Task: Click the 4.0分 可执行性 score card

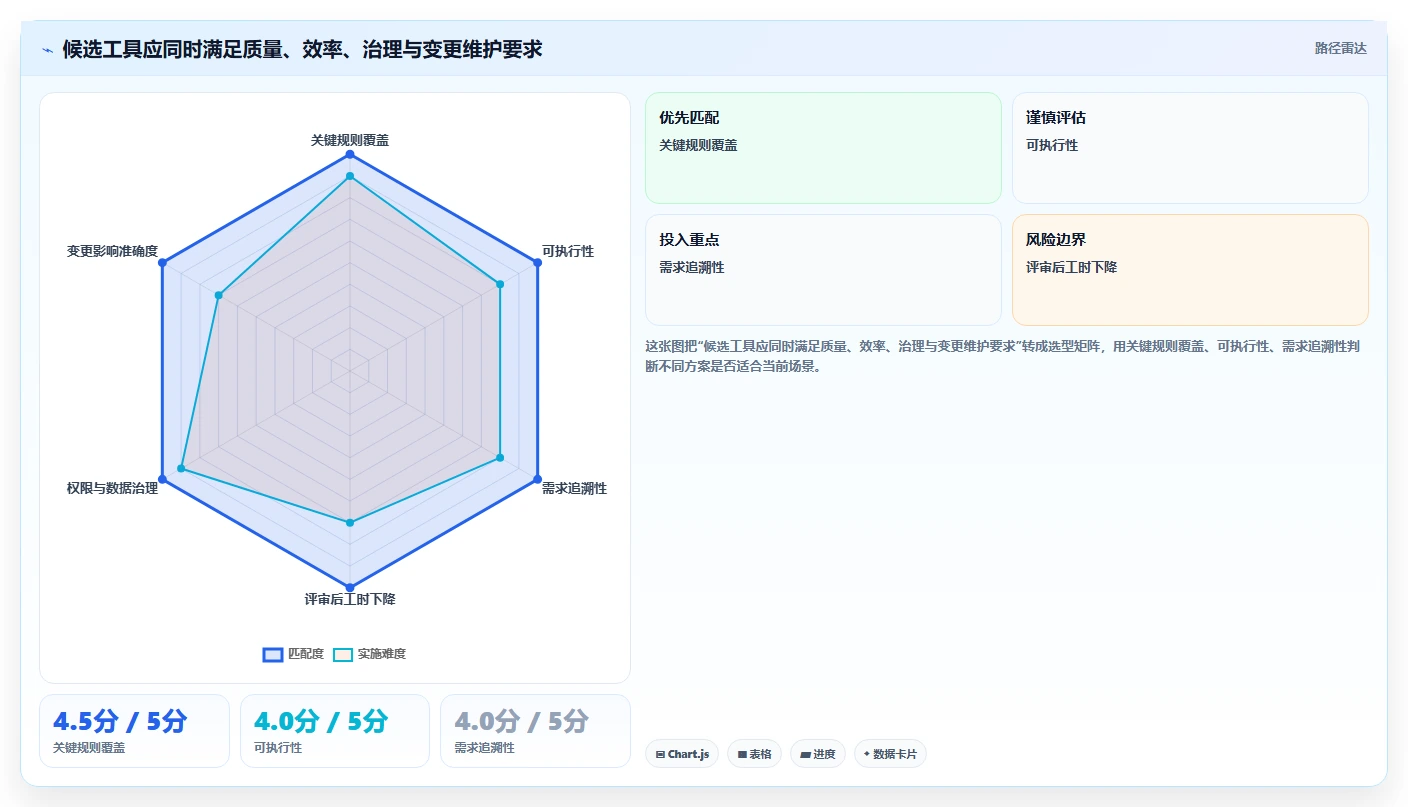Action: 335,731
